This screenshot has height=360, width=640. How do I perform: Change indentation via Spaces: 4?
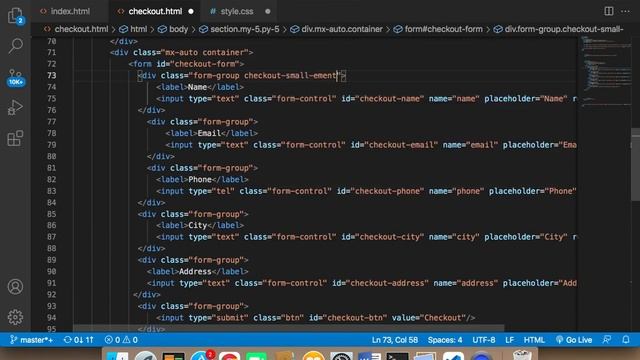pos(445,340)
